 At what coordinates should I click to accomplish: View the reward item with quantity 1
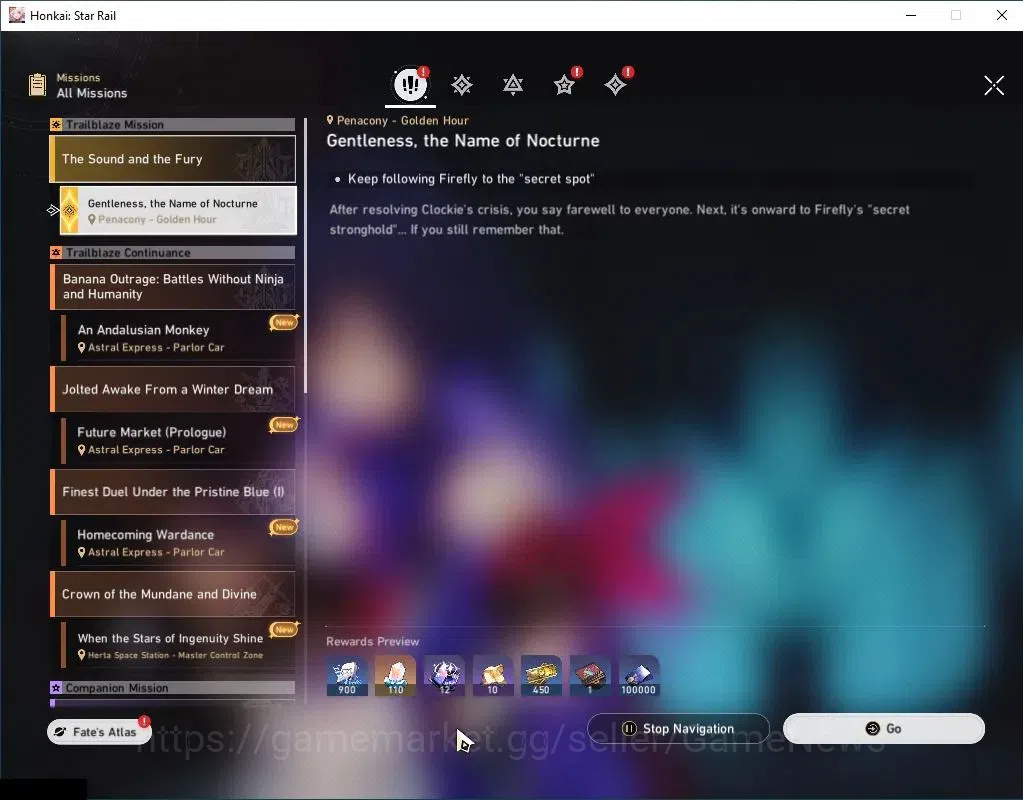[590, 676]
